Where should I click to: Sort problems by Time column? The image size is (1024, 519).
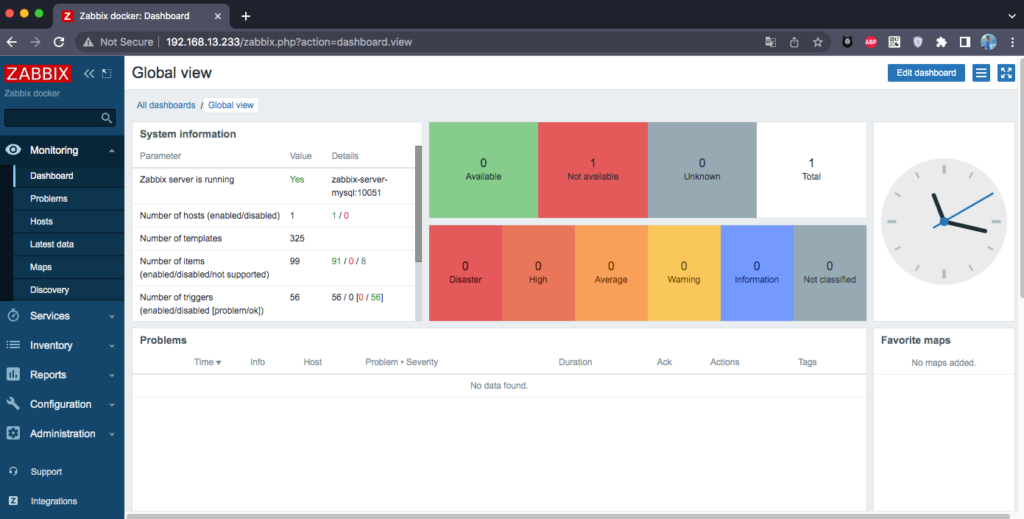(x=207, y=362)
